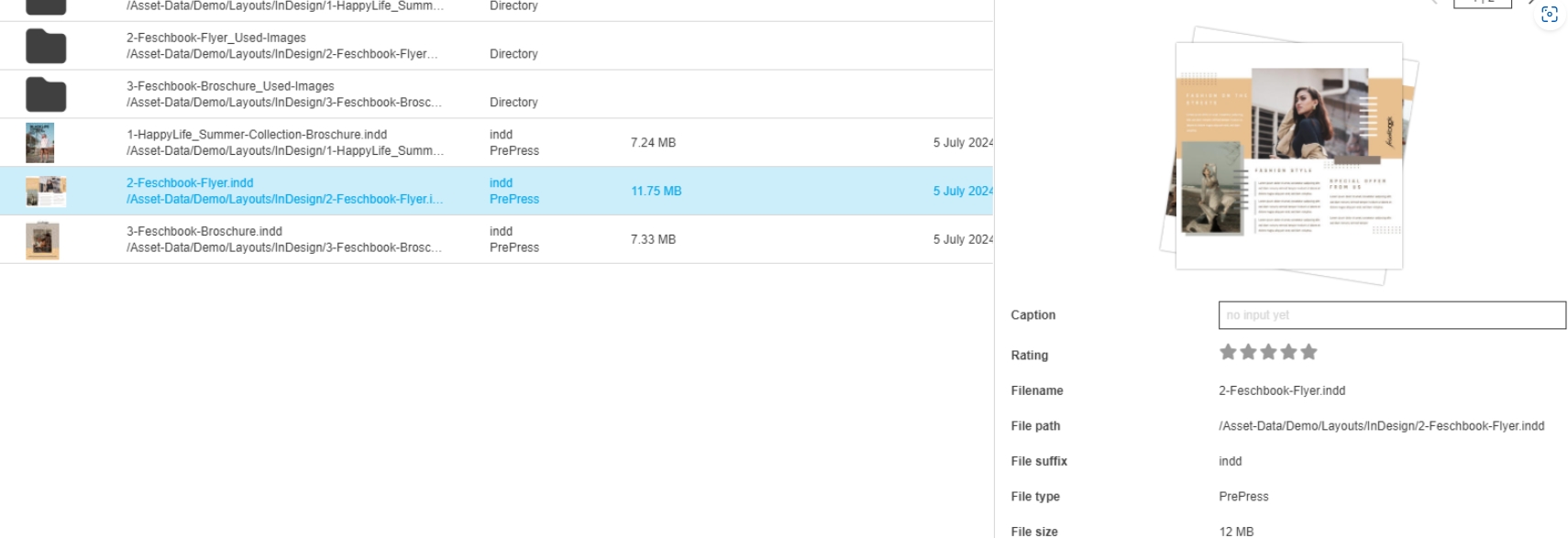
Task: Click the 3-Feschbook-Broschure_Used-Images folder name
Action: click(230, 86)
